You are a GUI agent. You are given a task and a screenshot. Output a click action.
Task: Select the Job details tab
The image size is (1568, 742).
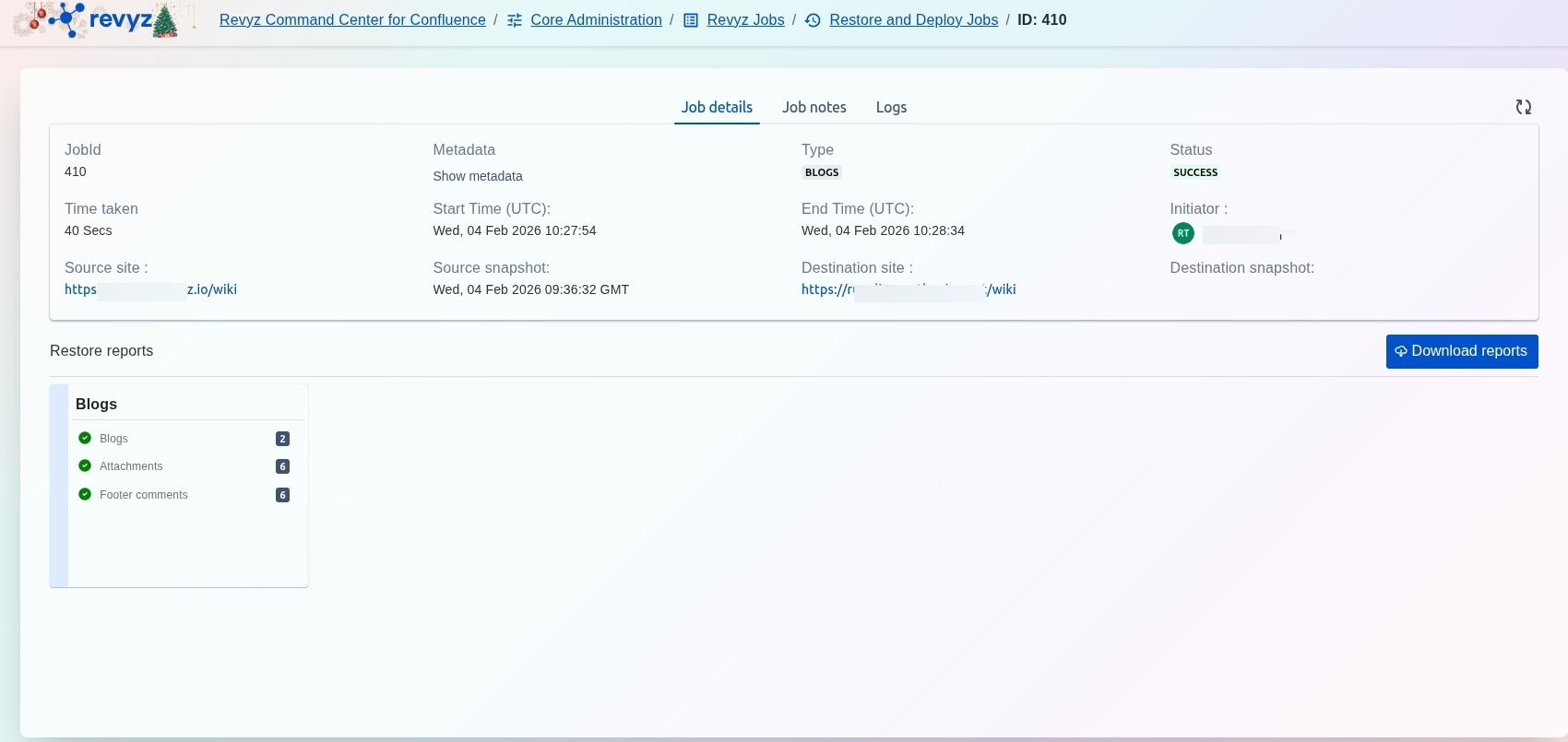coord(717,107)
